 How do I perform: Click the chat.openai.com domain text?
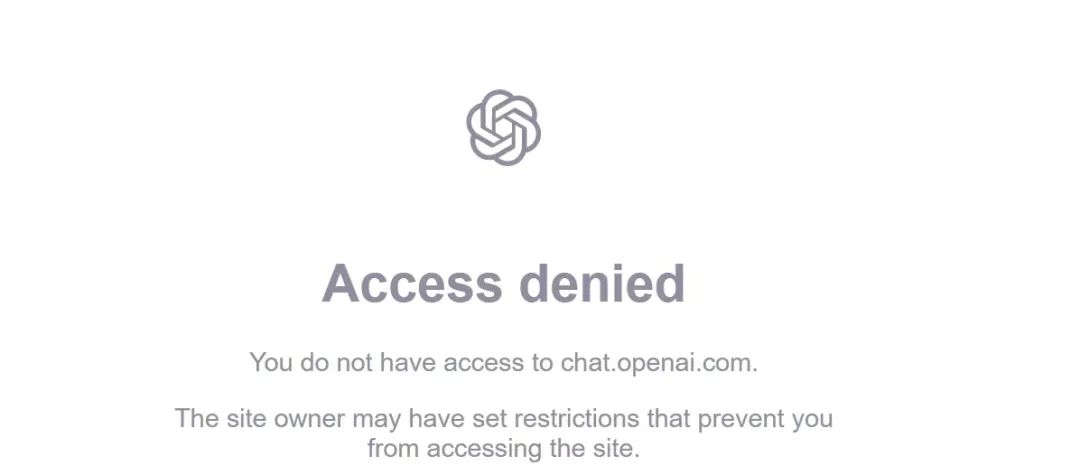[659, 363]
